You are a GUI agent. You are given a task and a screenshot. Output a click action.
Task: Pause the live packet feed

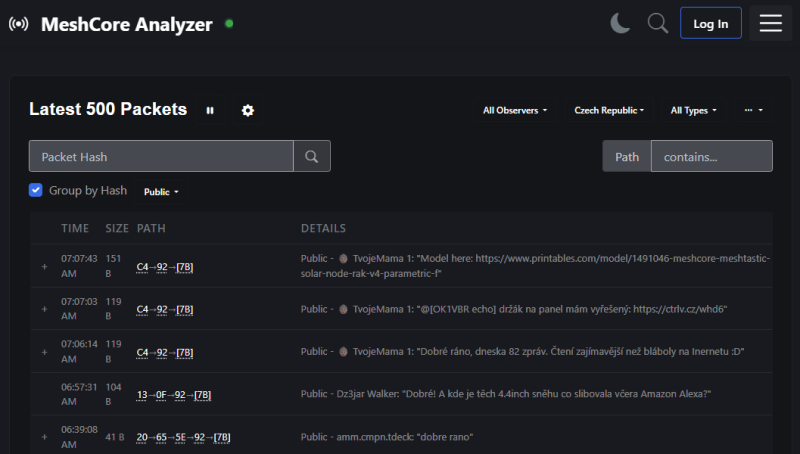click(x=210, y=110)
